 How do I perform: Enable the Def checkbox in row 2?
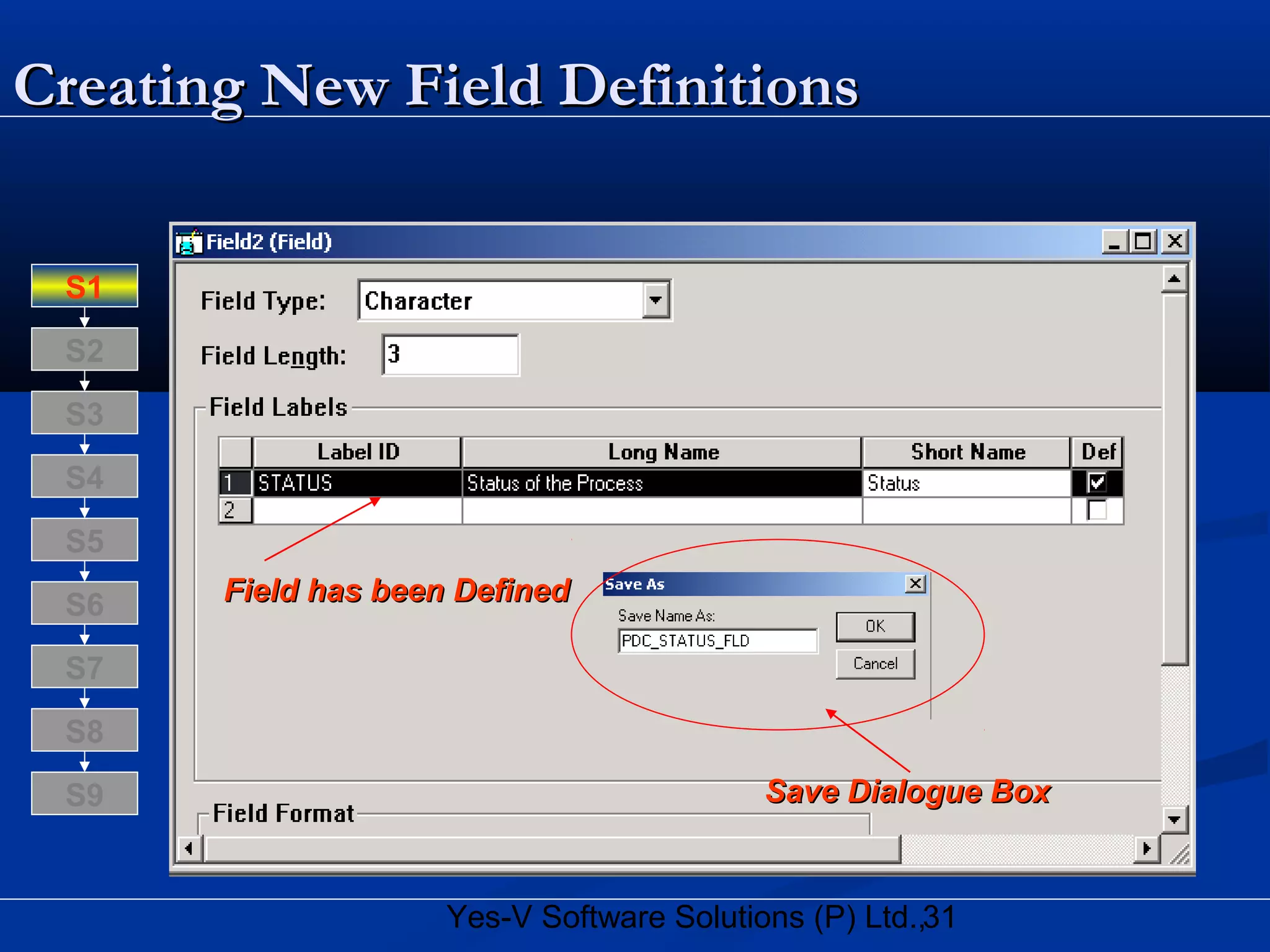[1096, 510]
